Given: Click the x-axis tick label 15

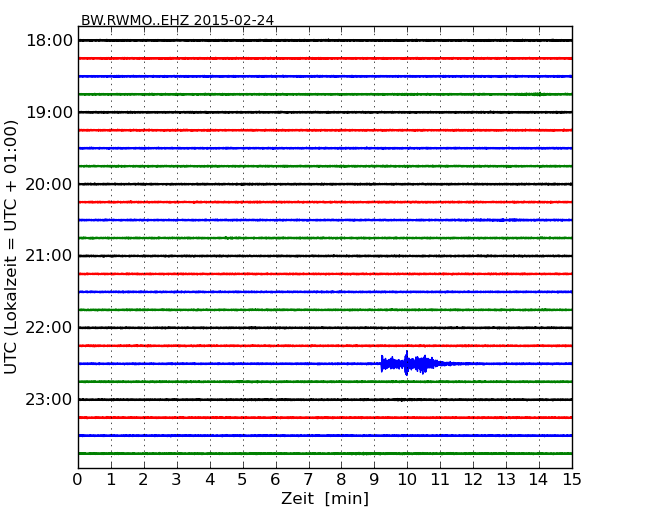Looking at the screenshot, I should (x=572, y=480).
